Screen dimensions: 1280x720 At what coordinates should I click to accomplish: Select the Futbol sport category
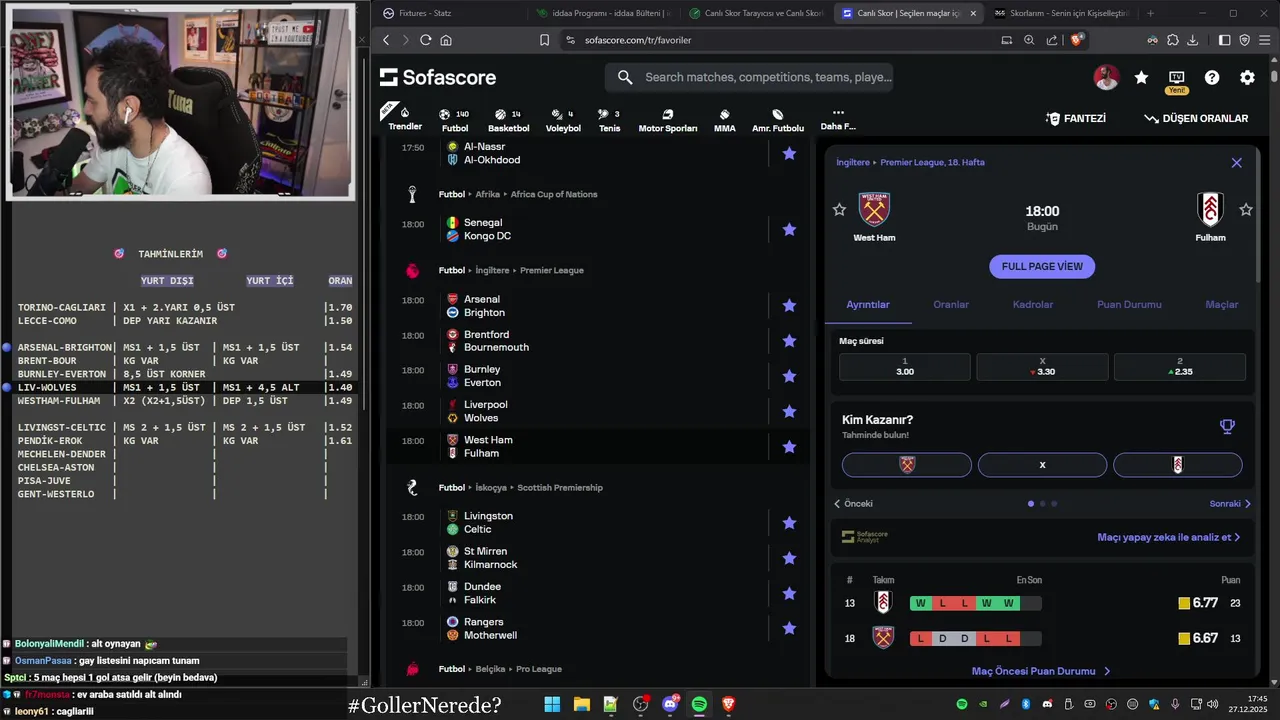pyautogui.click(x=455, y=120)
